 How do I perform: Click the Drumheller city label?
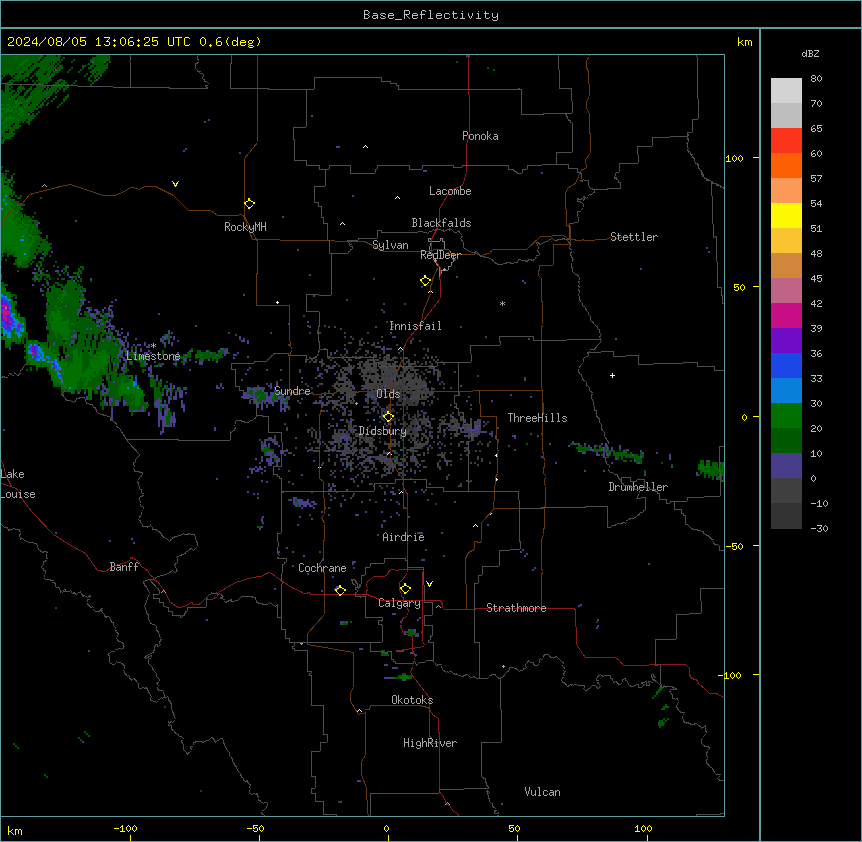click(638, 487)
